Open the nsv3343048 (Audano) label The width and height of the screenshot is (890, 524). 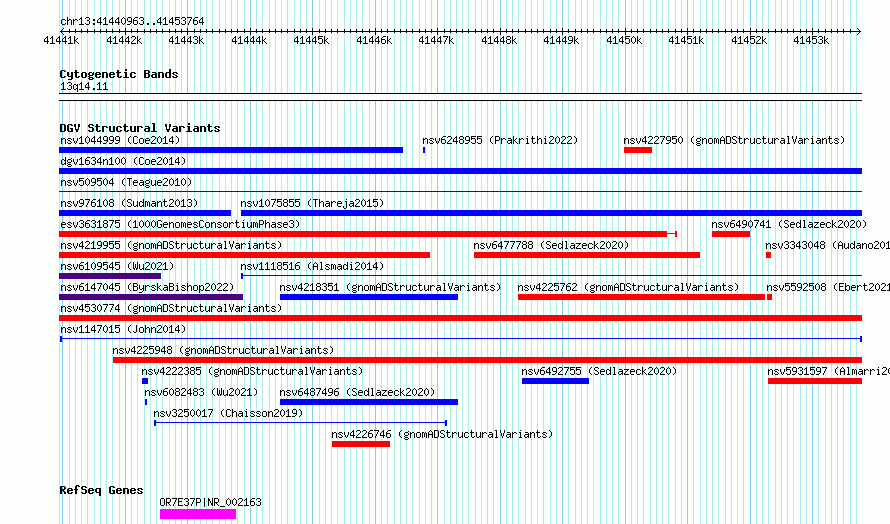click(x=828, y=245)
